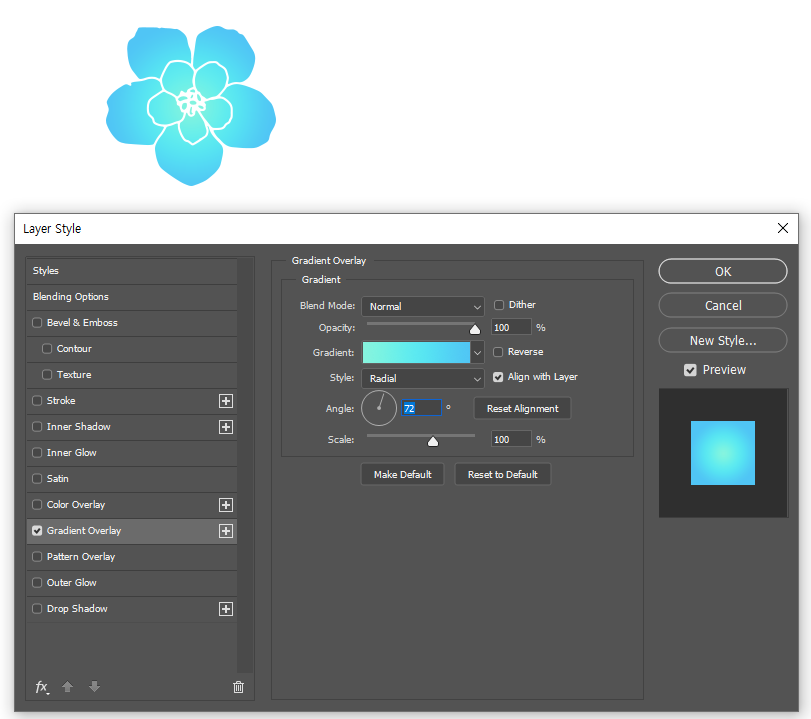Click the Make Default button
Screen dimensions: 811x719
coord(402,474)
